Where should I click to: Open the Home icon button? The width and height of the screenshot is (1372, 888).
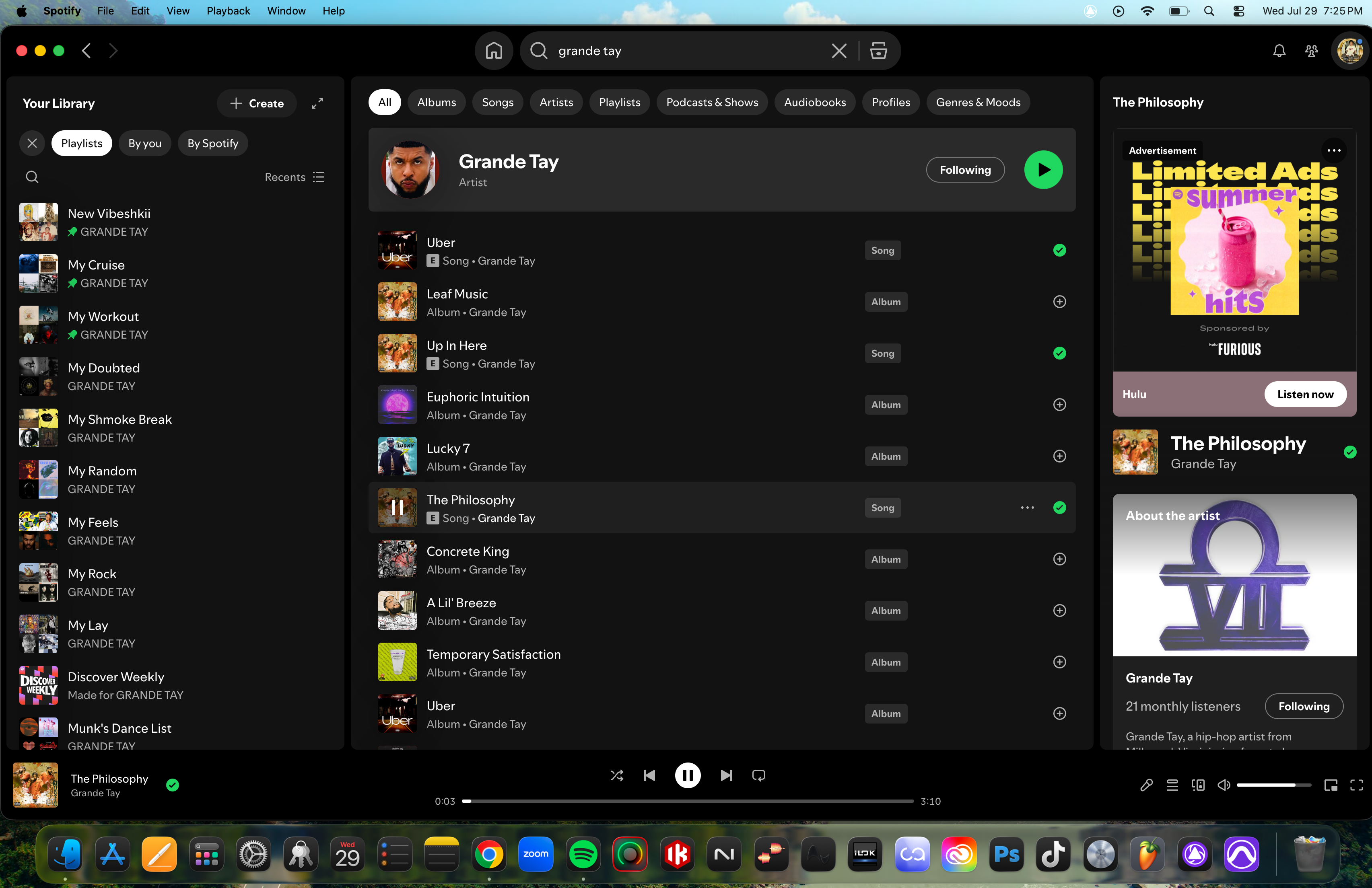click(493, 51)
